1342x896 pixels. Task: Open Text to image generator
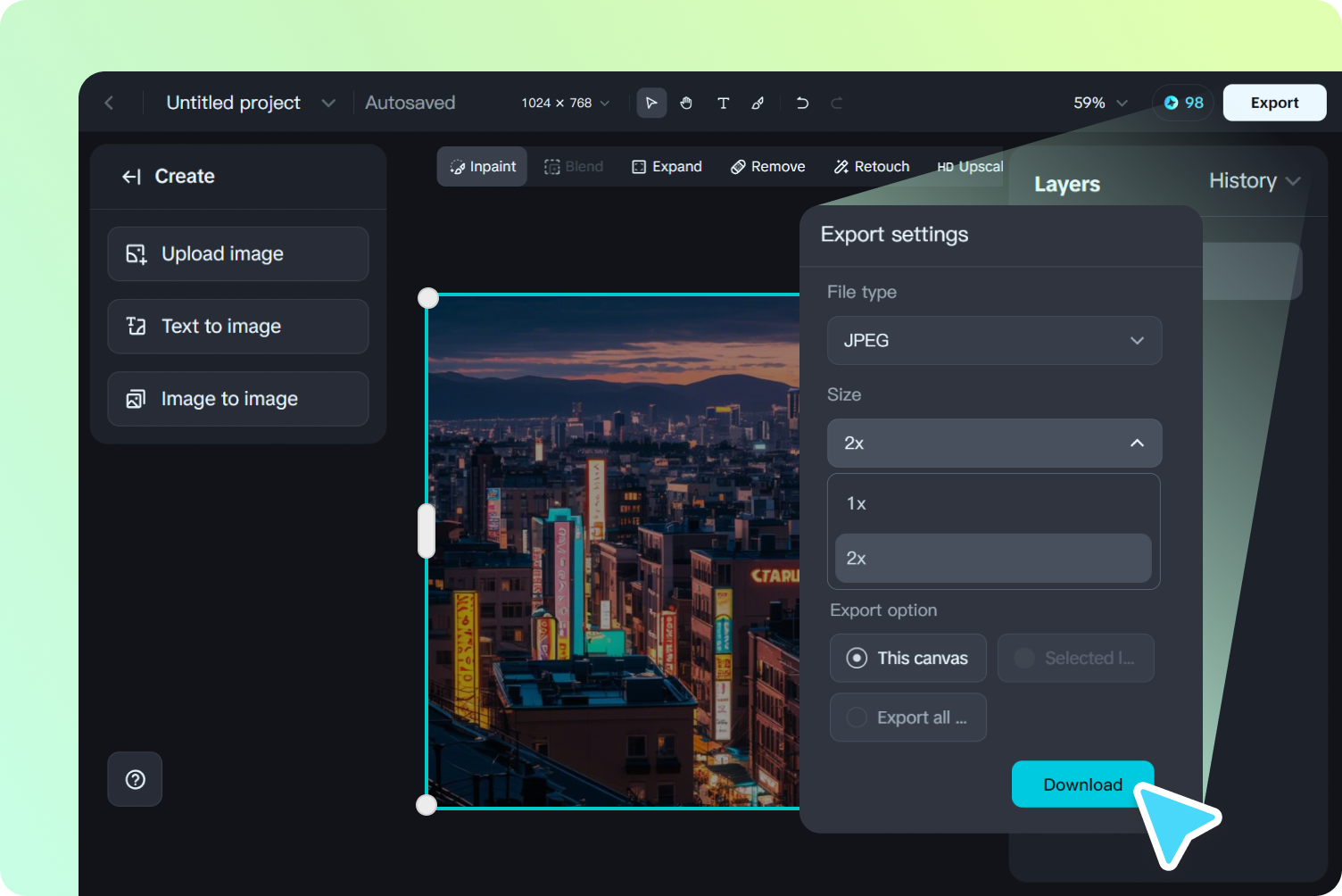pyautogui.click(x=237, y=327)
